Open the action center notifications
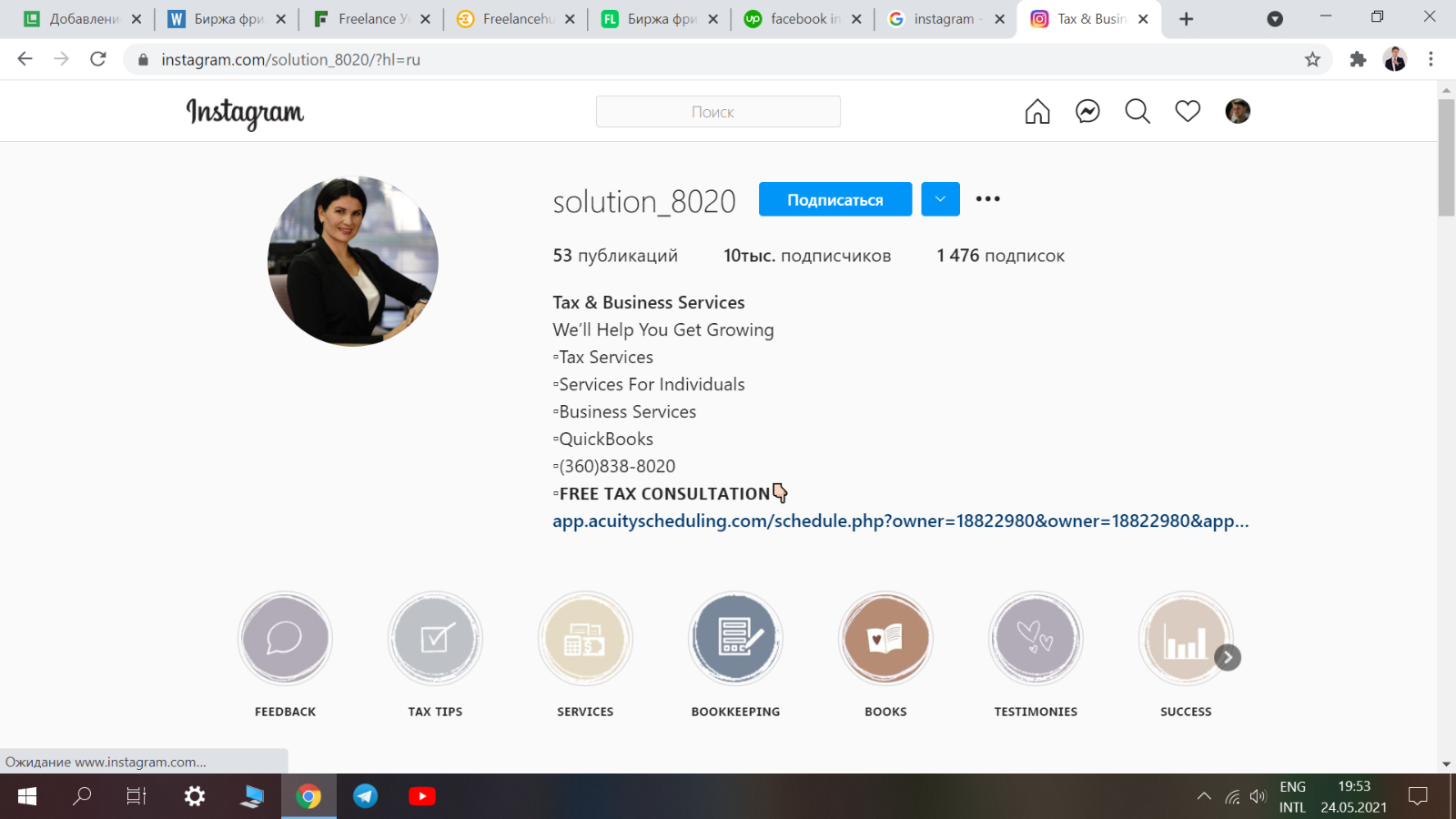Viewport: 1456px width, 819px height. [1418, 796]
